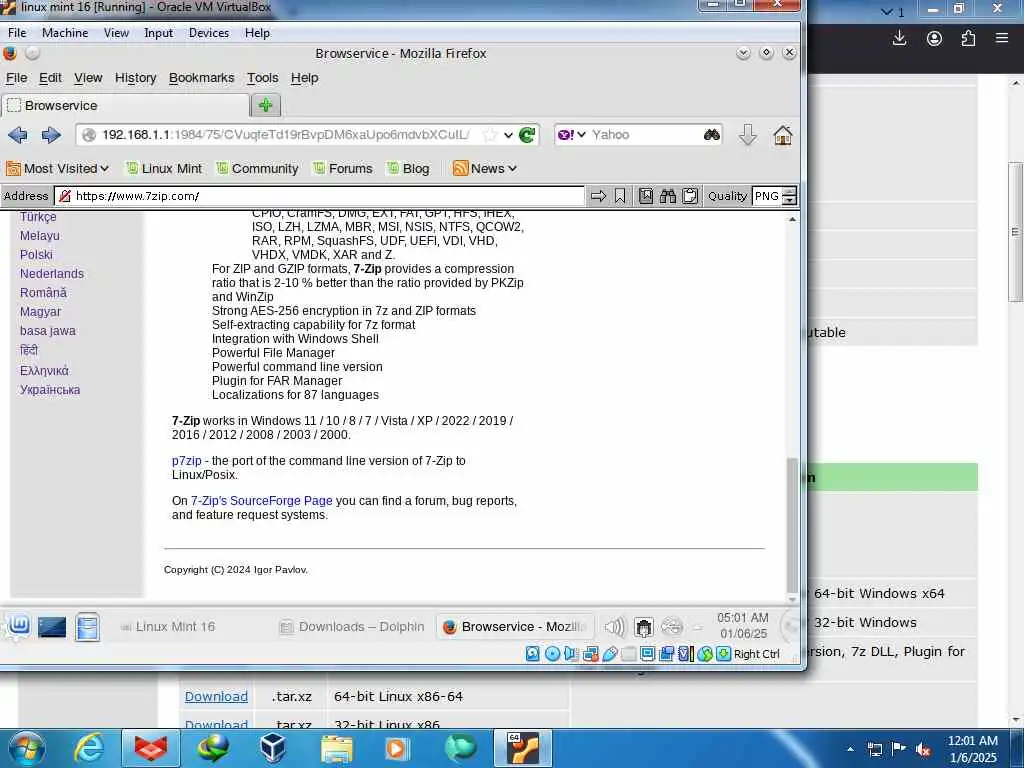1024x768 pixels.
Task: Open Firefox Bookmarks menu
Action: pos(201,78)
